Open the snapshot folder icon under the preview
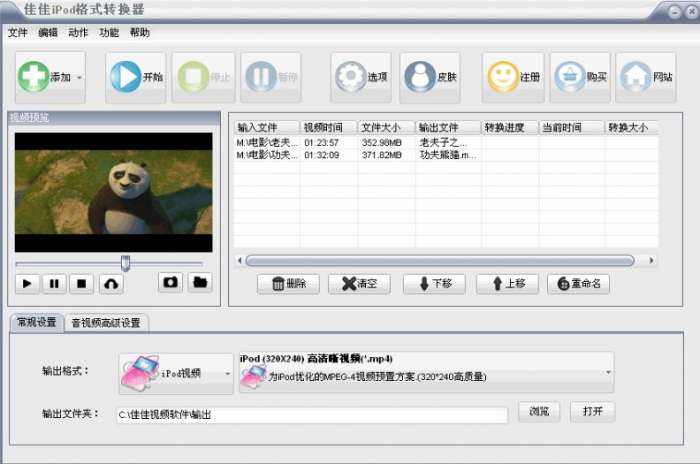Screen dimensions: 700x464 click(x=200, y=282)
